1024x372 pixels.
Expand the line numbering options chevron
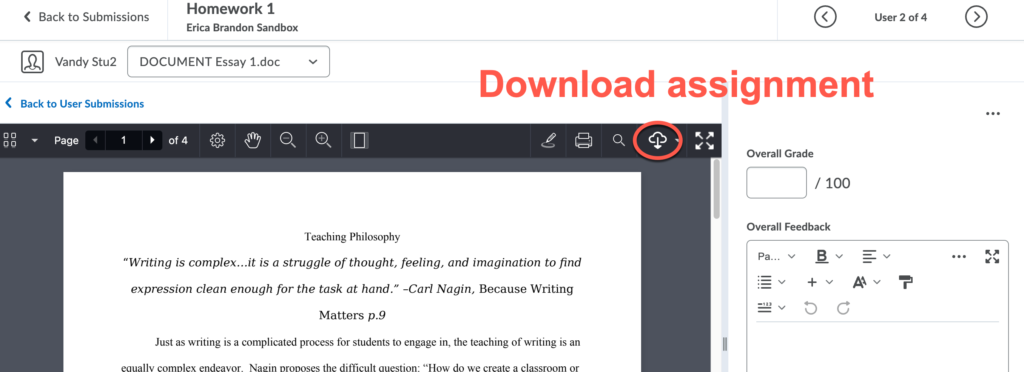[782, 307]
